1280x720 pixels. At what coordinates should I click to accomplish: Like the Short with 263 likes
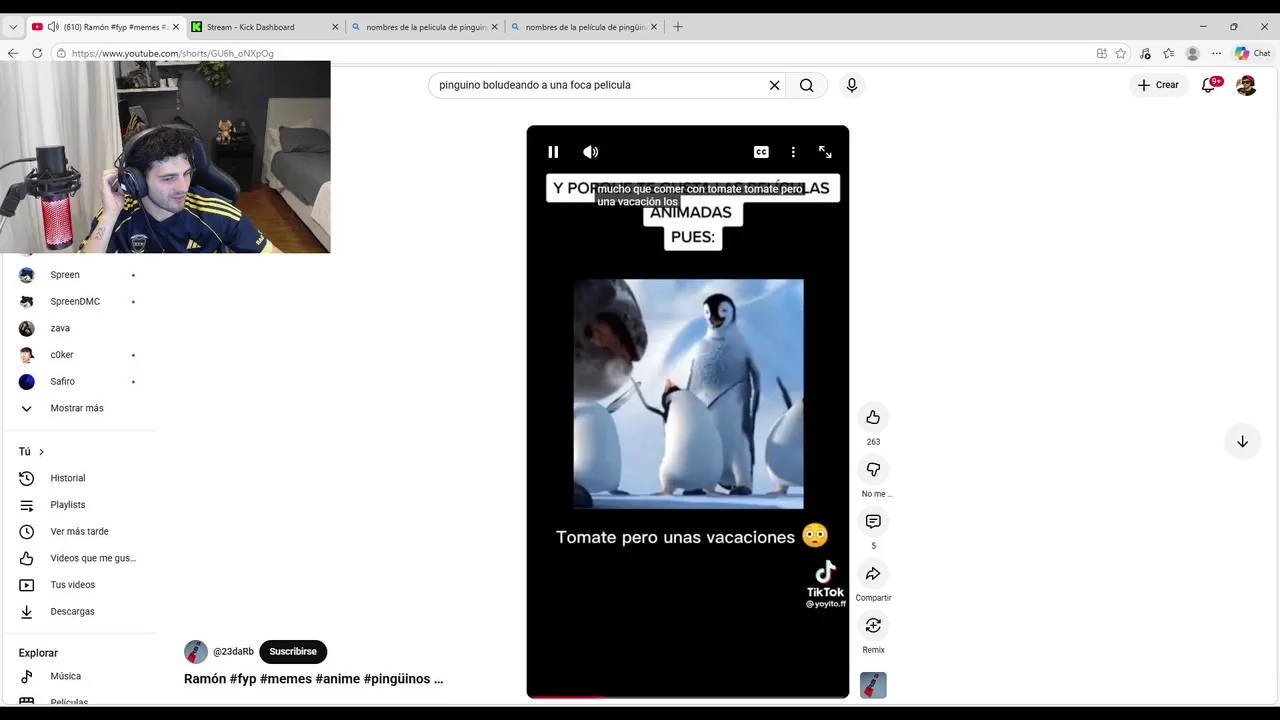[x=873, y=417]
